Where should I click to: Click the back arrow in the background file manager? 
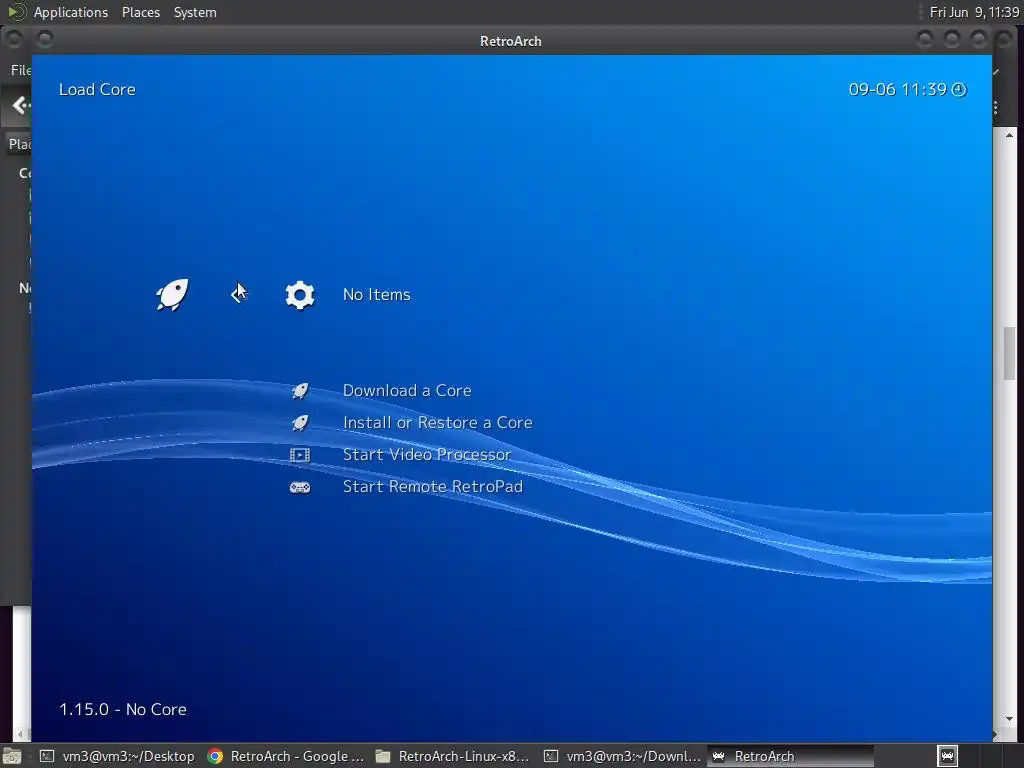pos(20,105)
